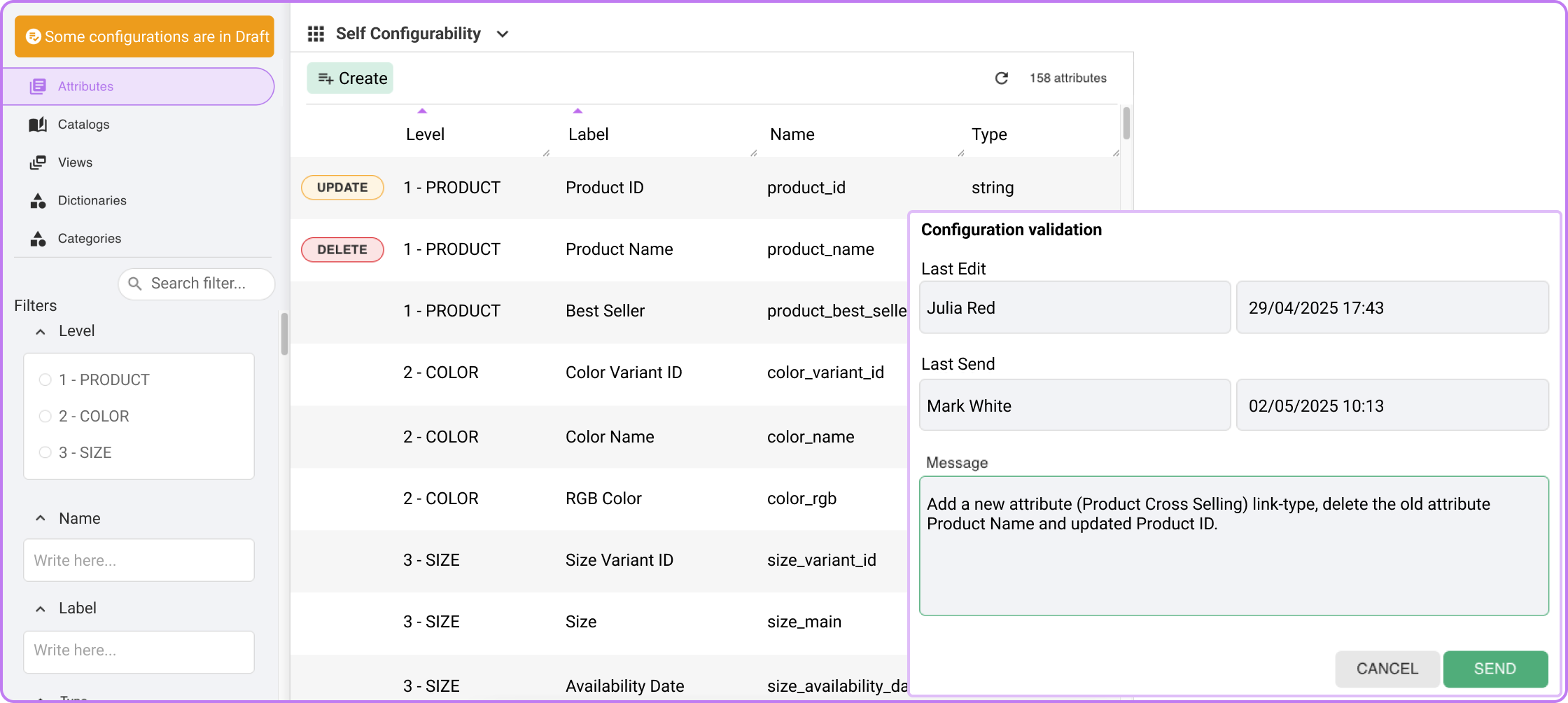
Task: Click the Views icon in sidebar
Action: 38,162
